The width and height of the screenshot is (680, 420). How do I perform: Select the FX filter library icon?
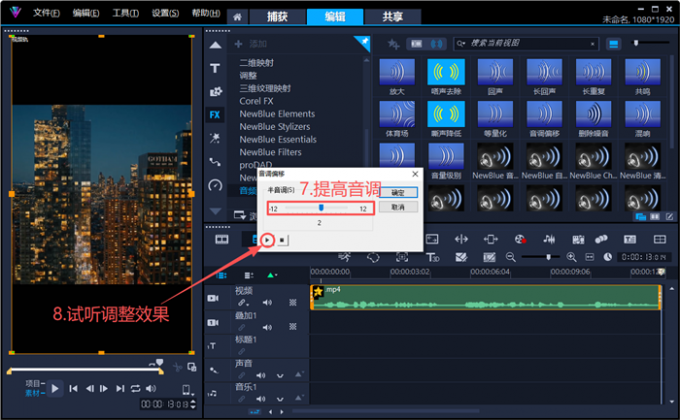click(215, 115)
